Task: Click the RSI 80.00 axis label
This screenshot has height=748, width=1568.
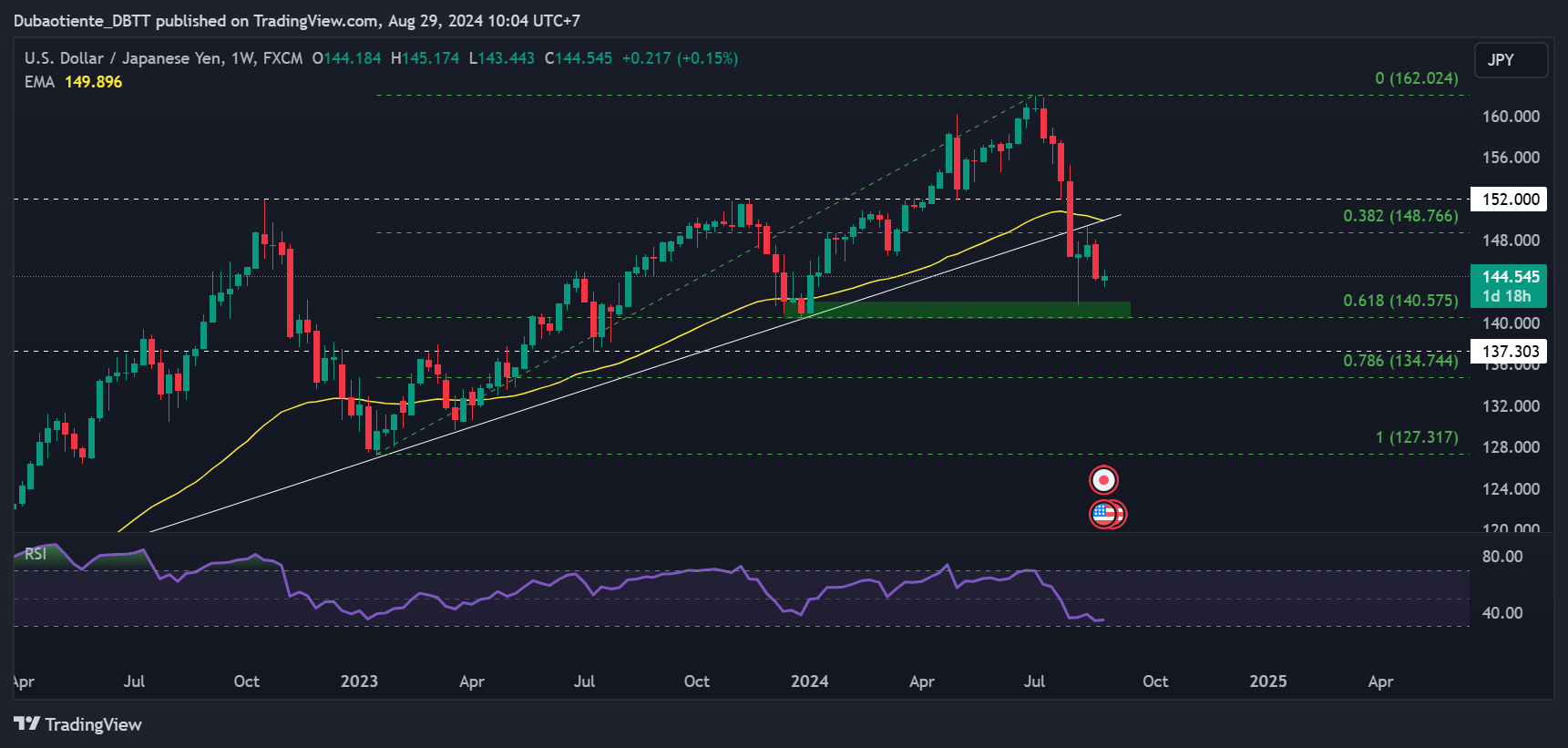Action: tap(1502, 557)
